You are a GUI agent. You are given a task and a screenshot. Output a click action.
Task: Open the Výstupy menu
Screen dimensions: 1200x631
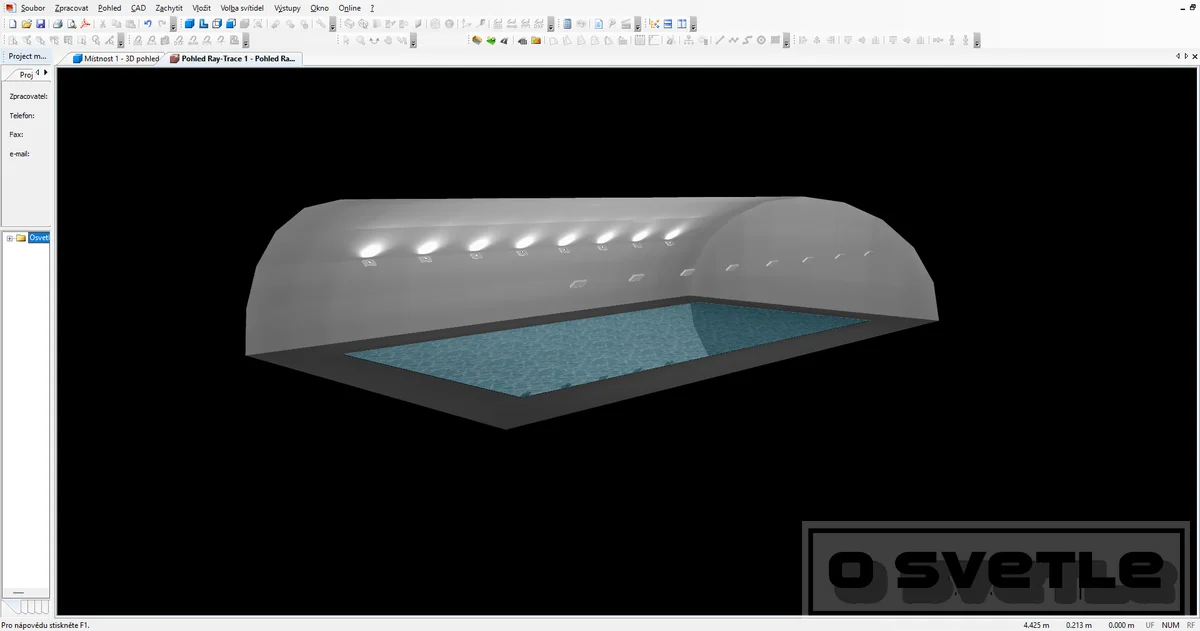[x=287, y=8]
